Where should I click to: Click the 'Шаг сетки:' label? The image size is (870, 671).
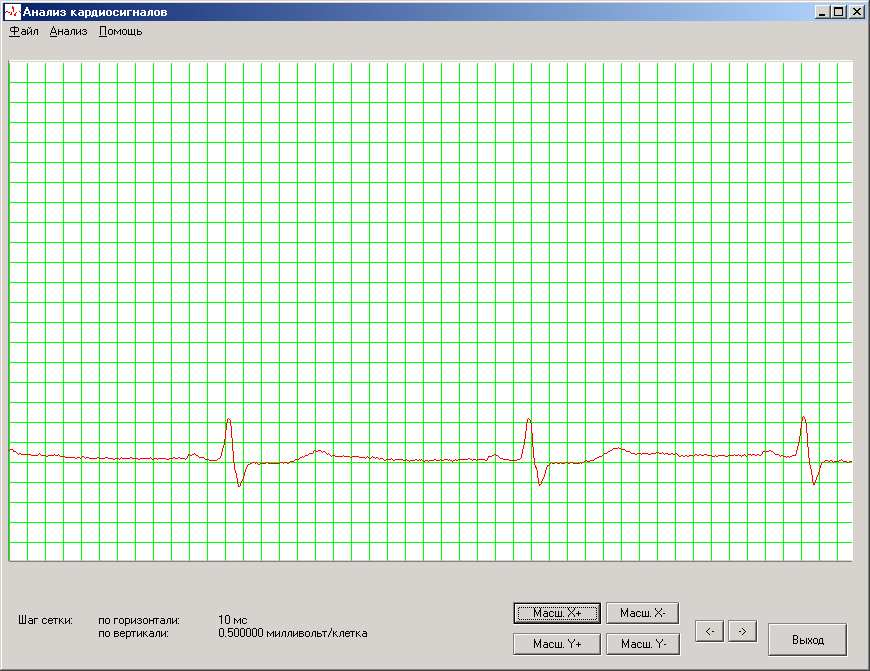pyautogui.click(x=45, y=620)
